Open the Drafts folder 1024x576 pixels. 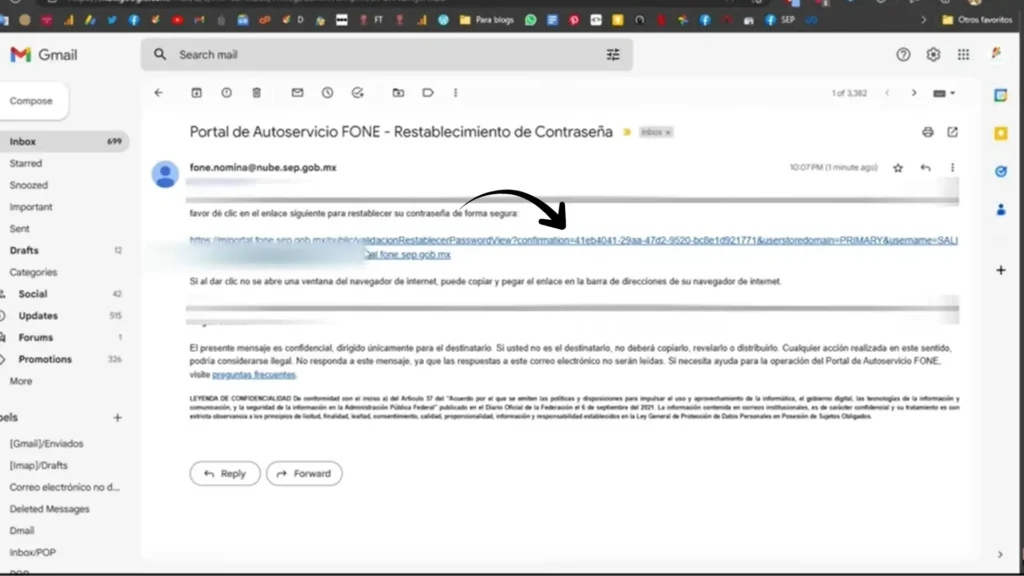(x=24, y=250)
